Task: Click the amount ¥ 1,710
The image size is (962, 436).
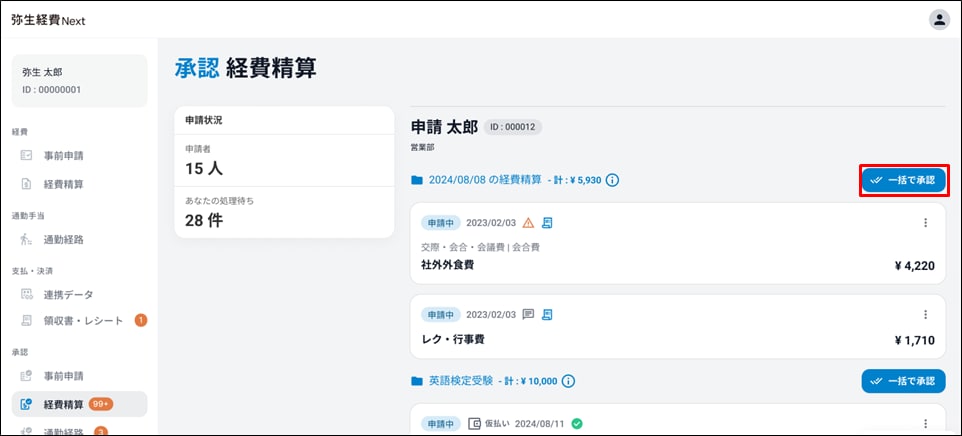Action: (915, 340)
